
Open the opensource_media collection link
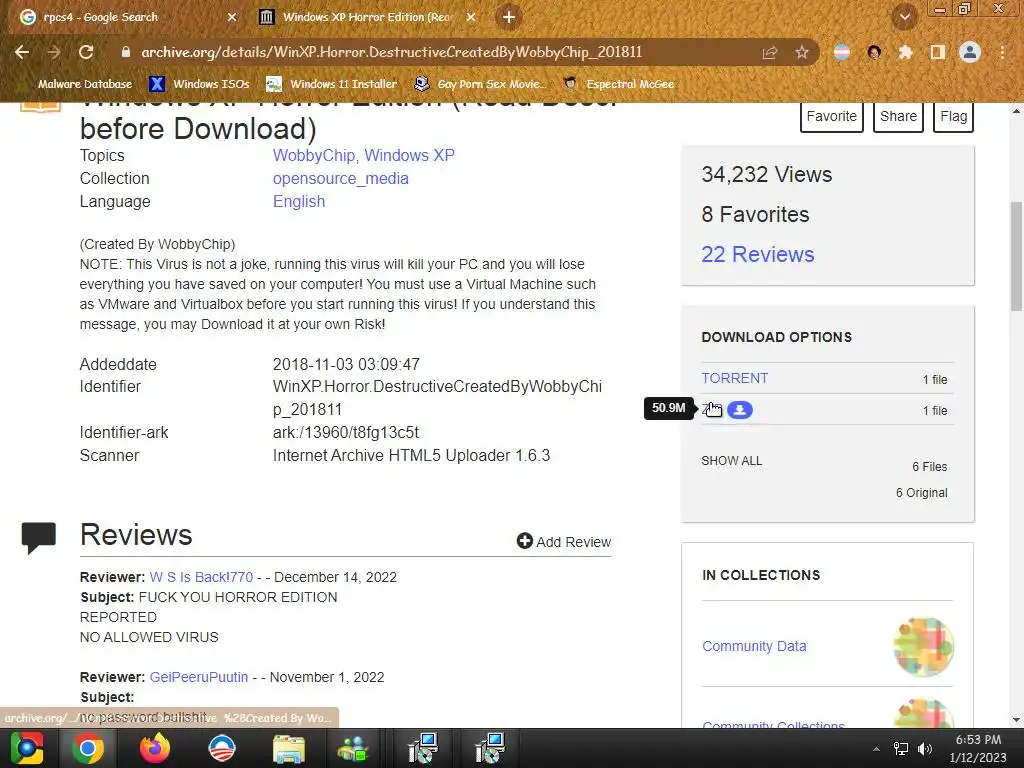[341, 179]
